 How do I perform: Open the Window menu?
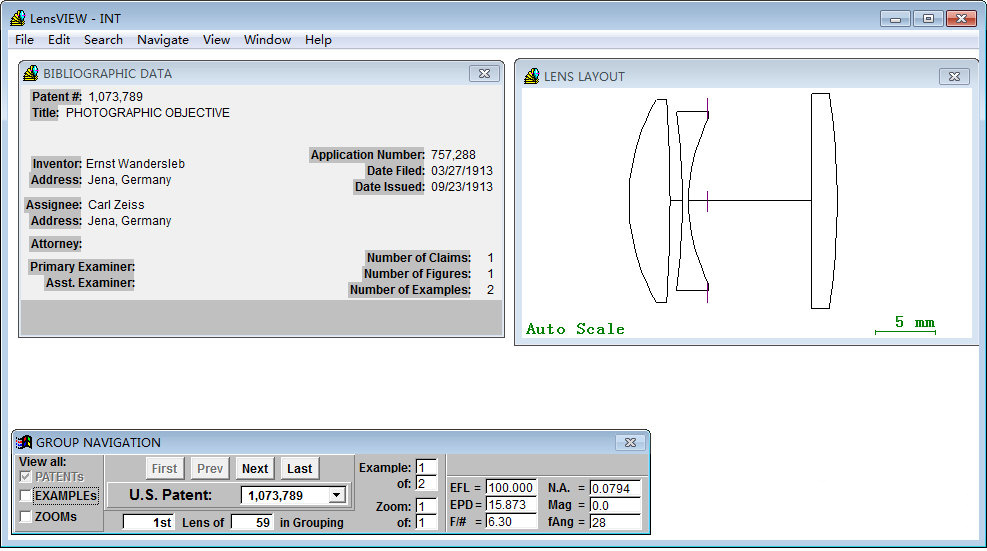pyautogui.click(x=267, y=40)
